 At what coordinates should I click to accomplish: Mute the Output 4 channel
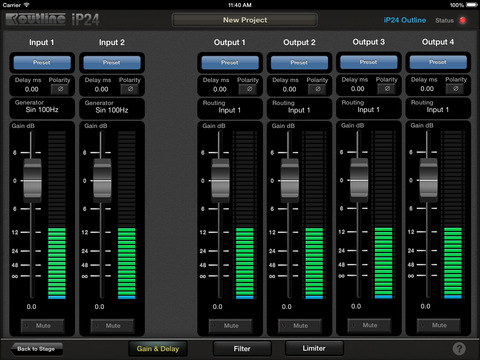coord(439,325)
